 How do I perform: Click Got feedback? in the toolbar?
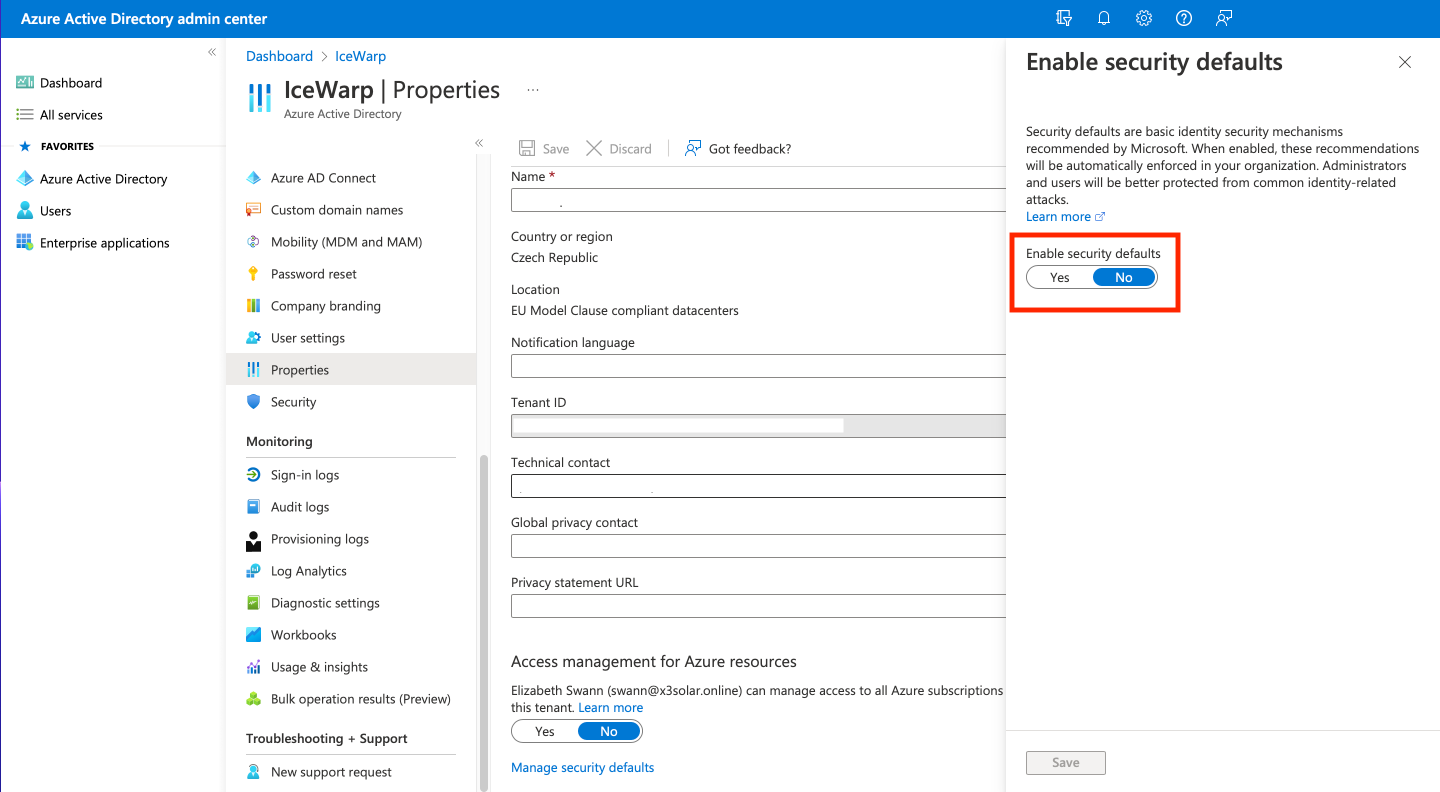pyautogui.click(x=738, y=148)
